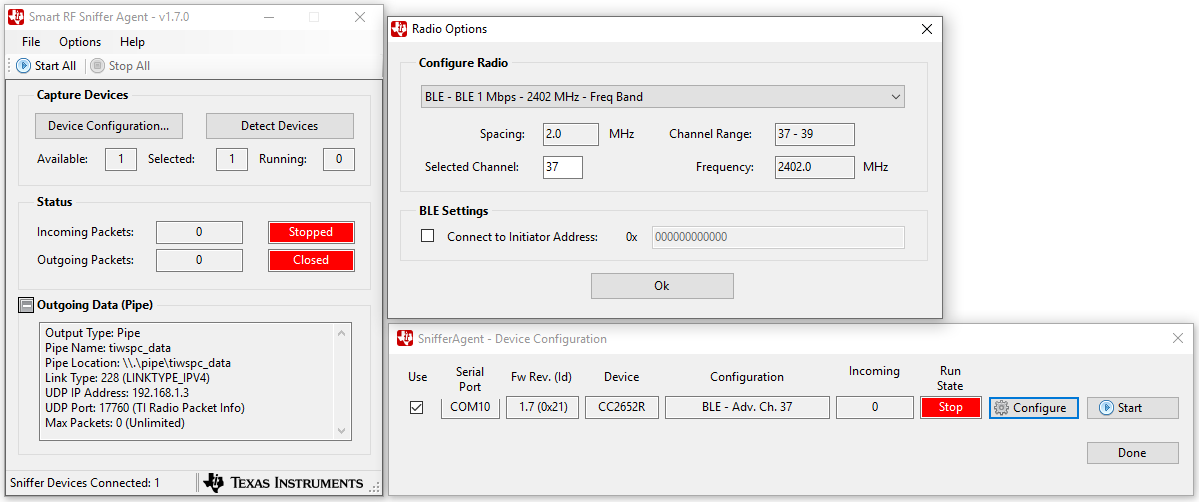
Task: Click the Detect Devices button
Action: 279,126
